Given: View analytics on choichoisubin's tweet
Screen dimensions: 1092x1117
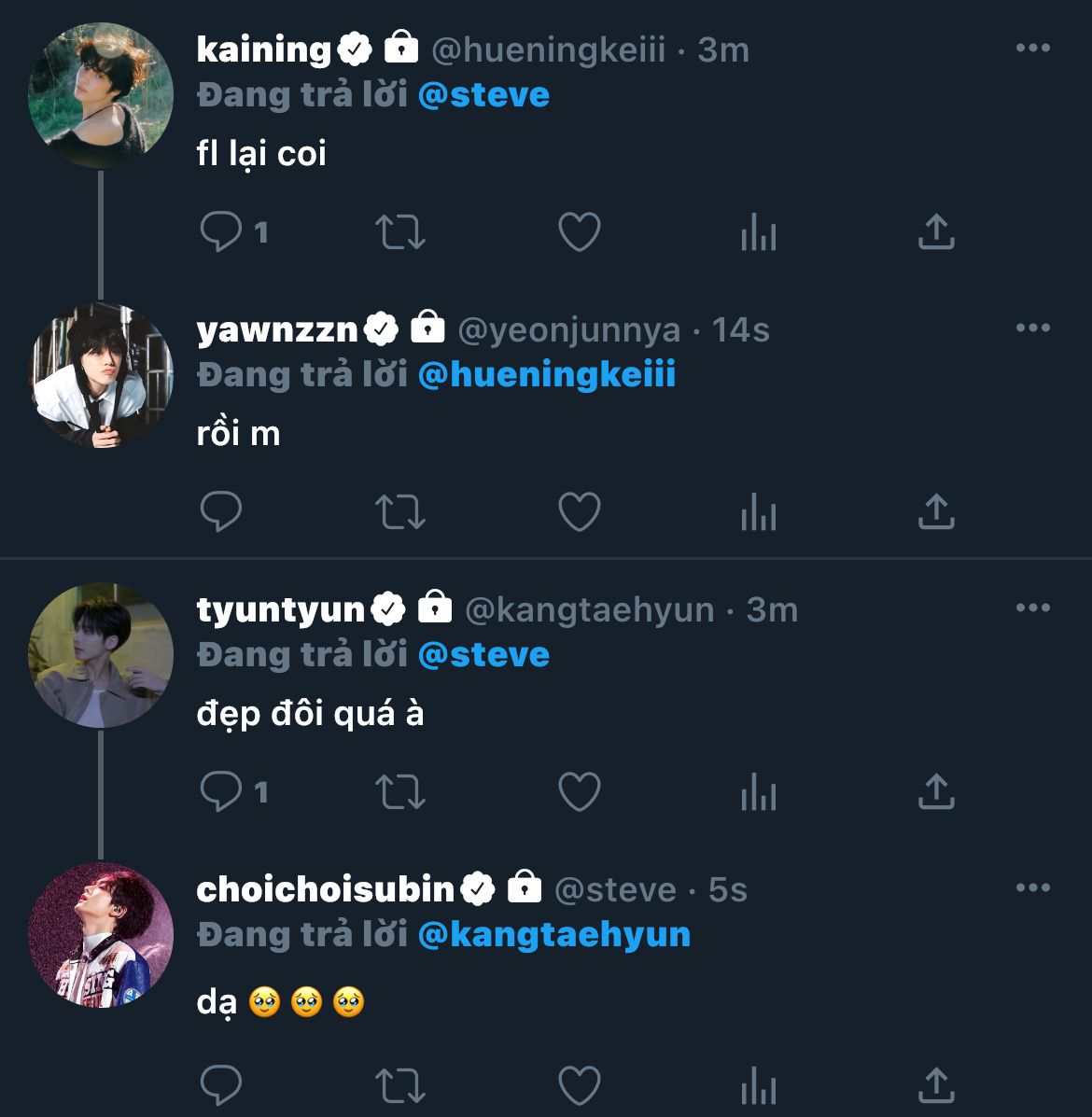Looking at the screenshot, I should [x=758, y=1084].
